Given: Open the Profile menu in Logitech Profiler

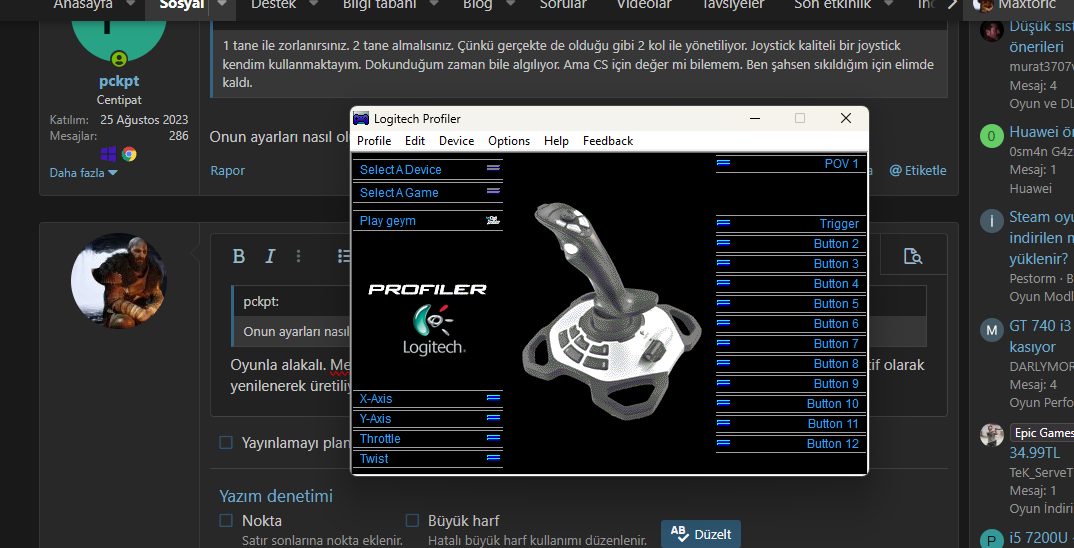Looking at the screenshot, I should [x=374, y=140].
